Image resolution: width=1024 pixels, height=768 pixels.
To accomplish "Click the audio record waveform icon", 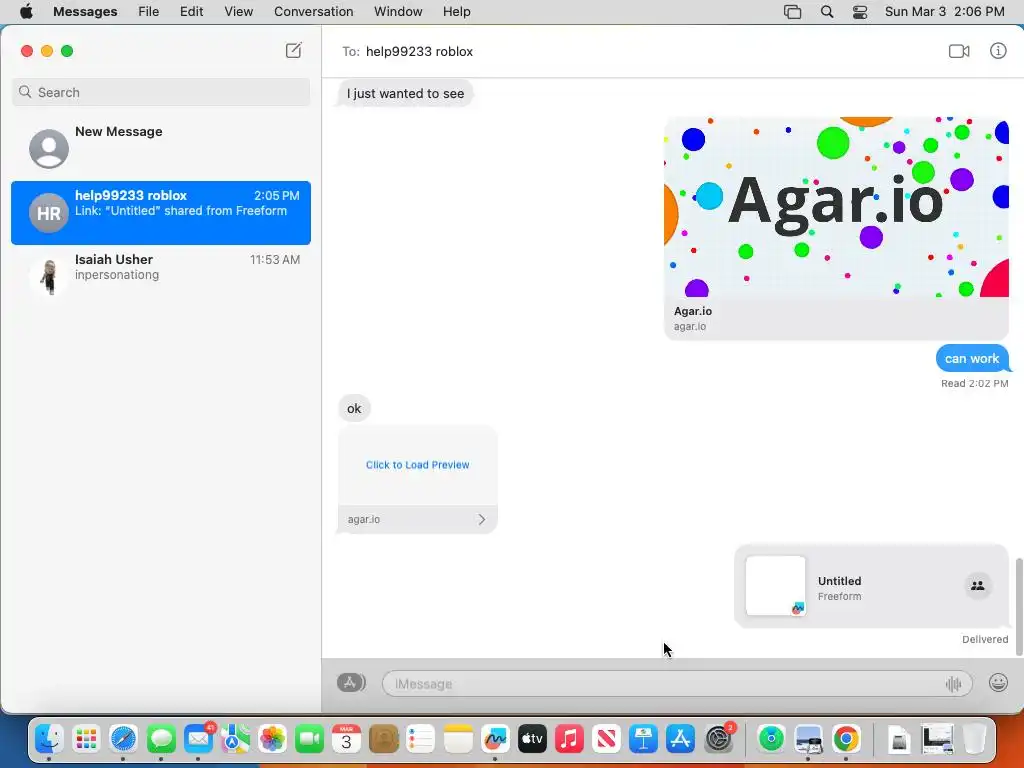I will click(953, 684).
